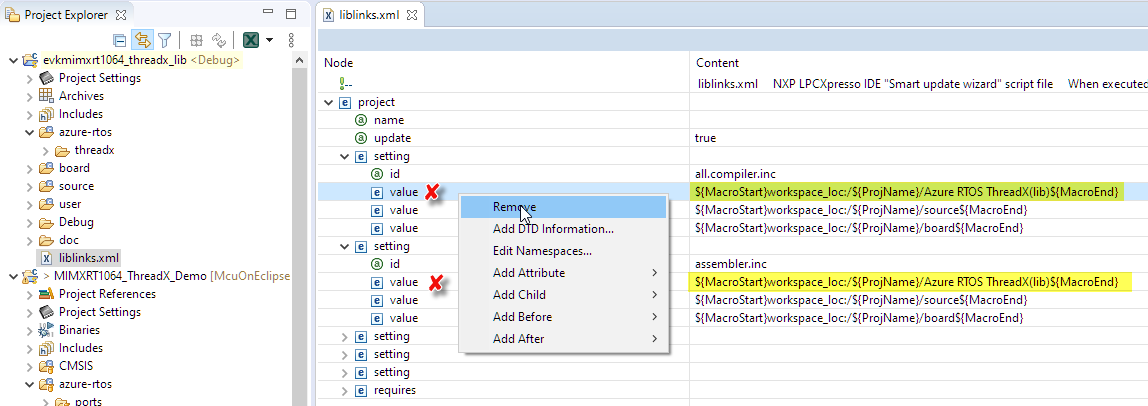Viewport: 1148px width, 406px height.
Task: Select Edit Namespaces... menu entry
Action: click(x=542, y=251)
